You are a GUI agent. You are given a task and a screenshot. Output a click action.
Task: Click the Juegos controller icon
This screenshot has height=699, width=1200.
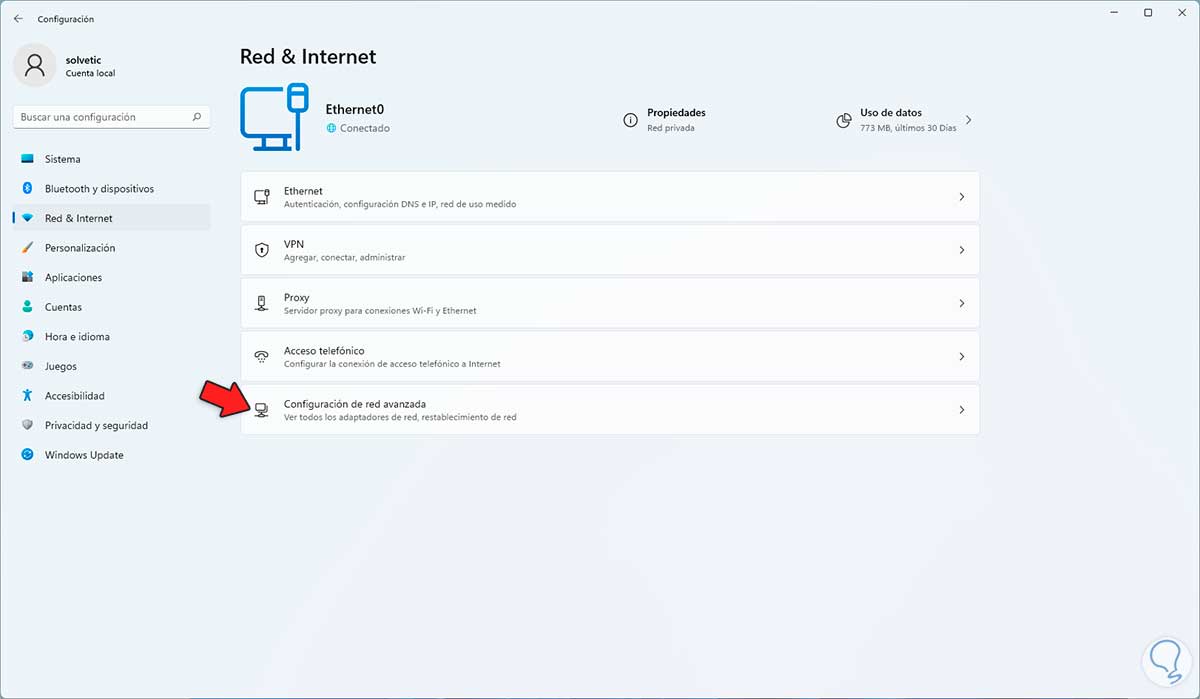pyautogui.click(x=27, y=366)
